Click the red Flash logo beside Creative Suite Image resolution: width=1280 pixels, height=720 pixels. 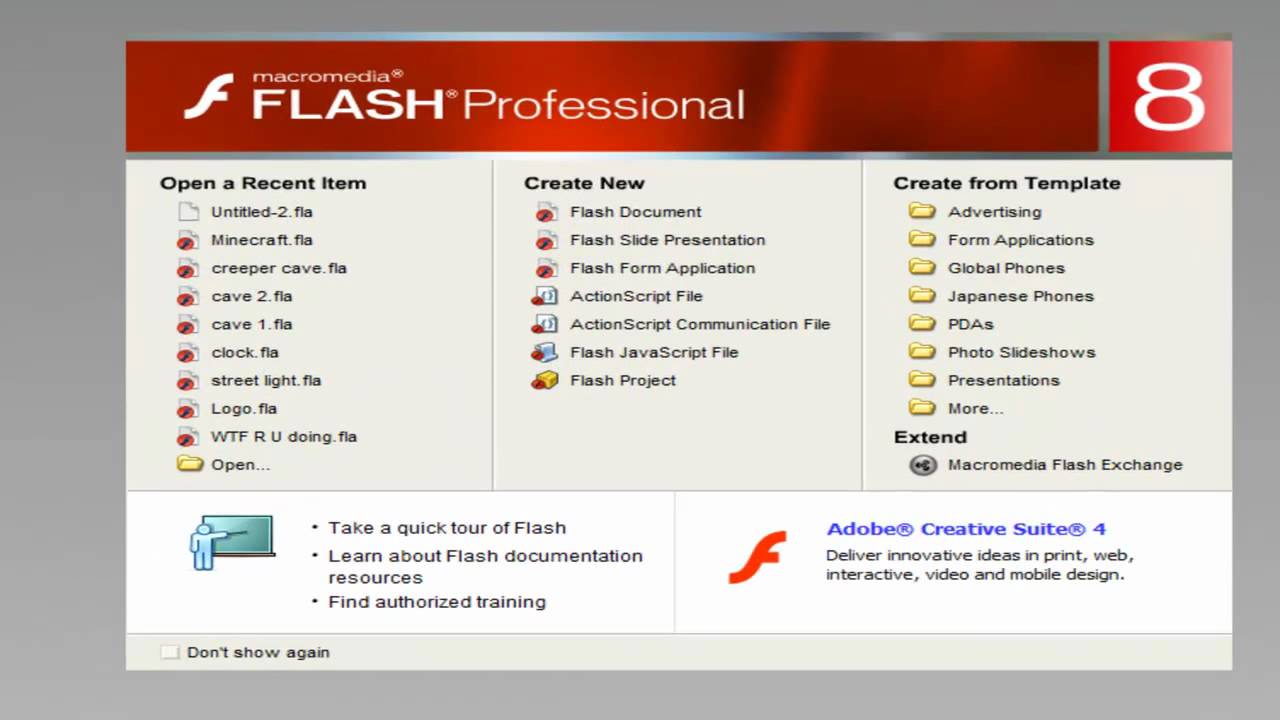(757, 557)
